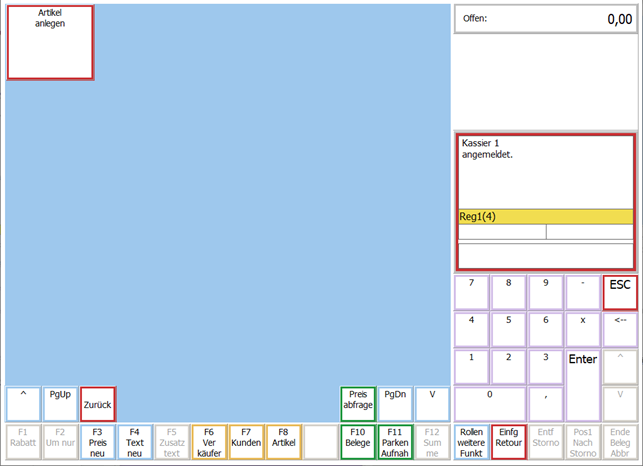Click the Artikel anlegen tile
This screenshot has height=466, width=643.
click(x=50, y=42)
